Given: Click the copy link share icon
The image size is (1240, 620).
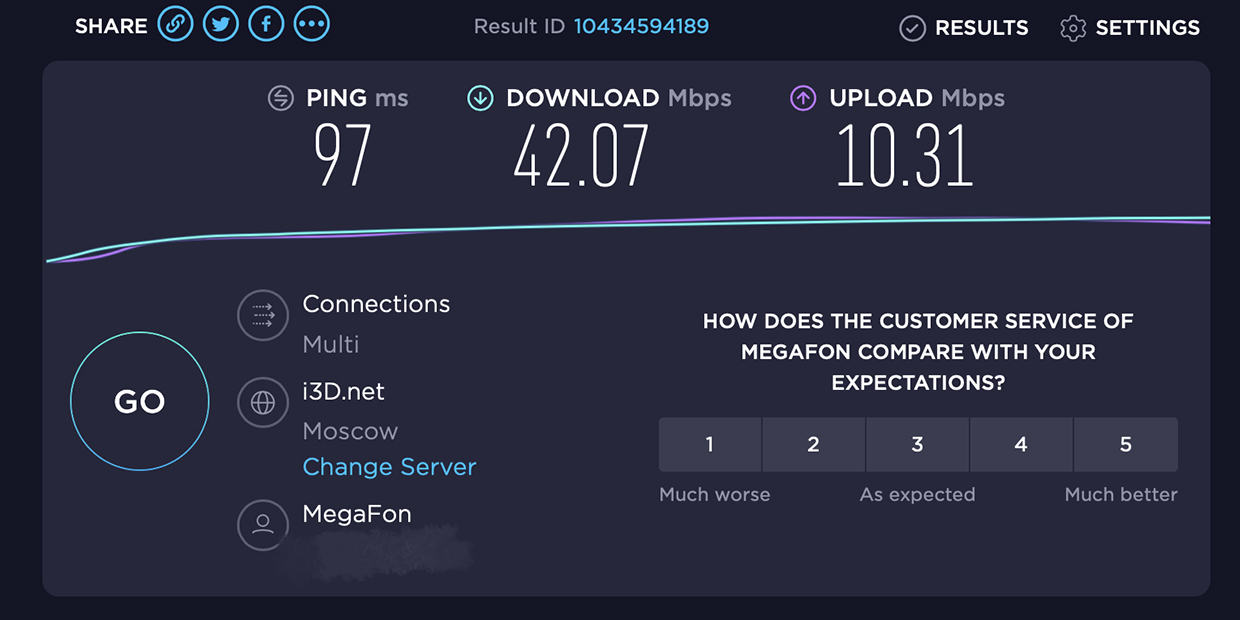Looking at the screenshot, I should click(175, 25).
